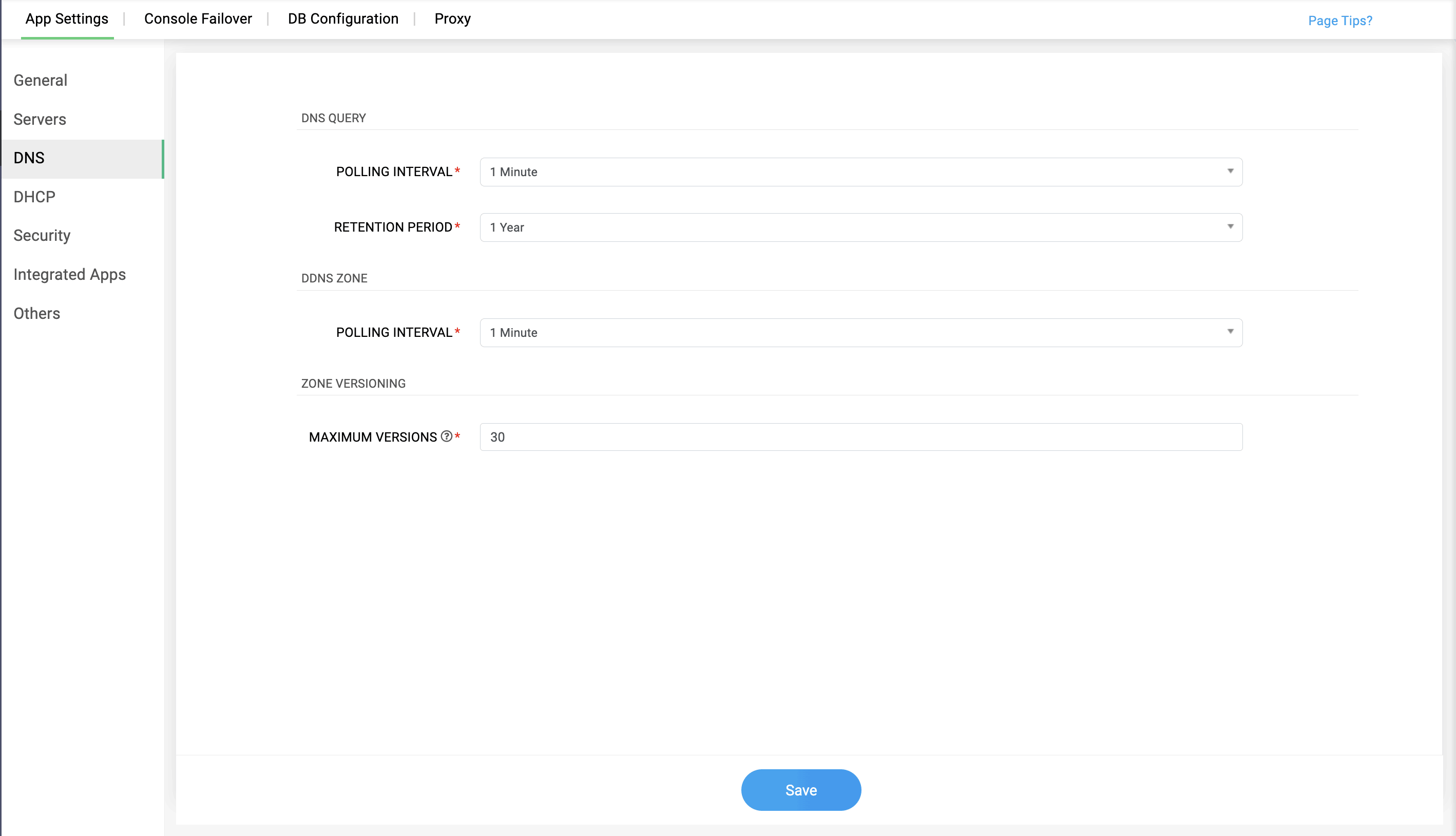The height and width of the screenshot is (836, 1456).
Task: Open DHCP settings in sidebar
Action: click(x=34, y=197)
